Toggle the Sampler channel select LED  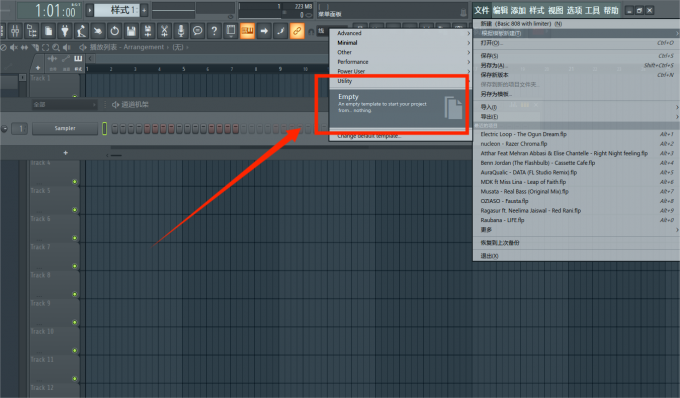click(x=105, y=128)
